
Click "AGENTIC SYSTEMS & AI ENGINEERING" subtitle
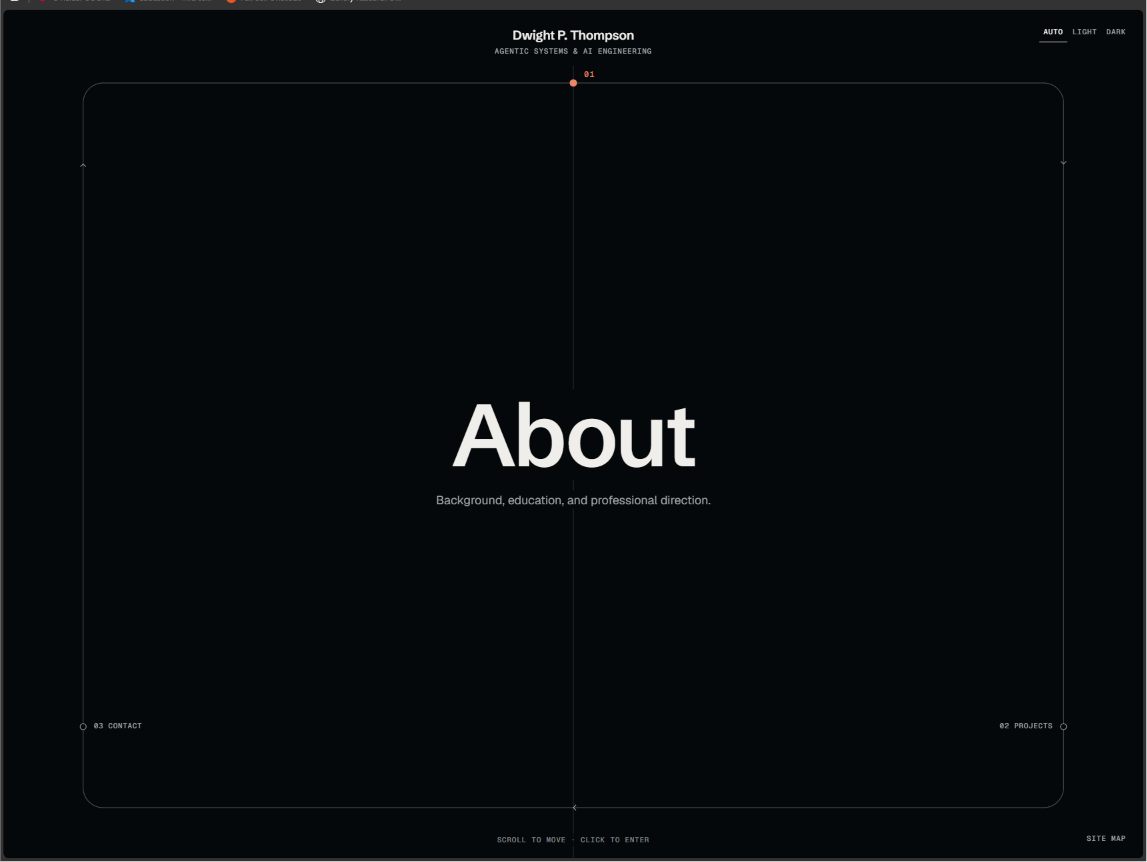[x=573, y=51]
